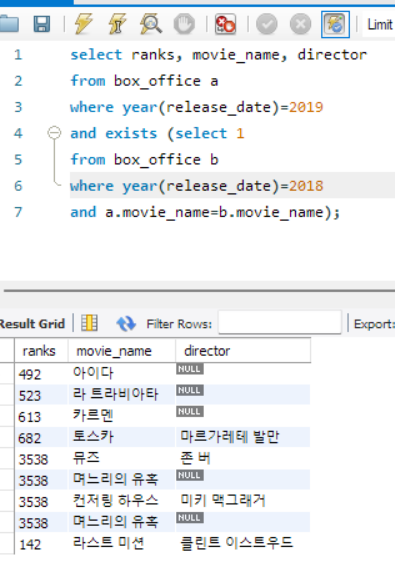
Task: Open the Limit rows dropdown
Action: (379, 25)
